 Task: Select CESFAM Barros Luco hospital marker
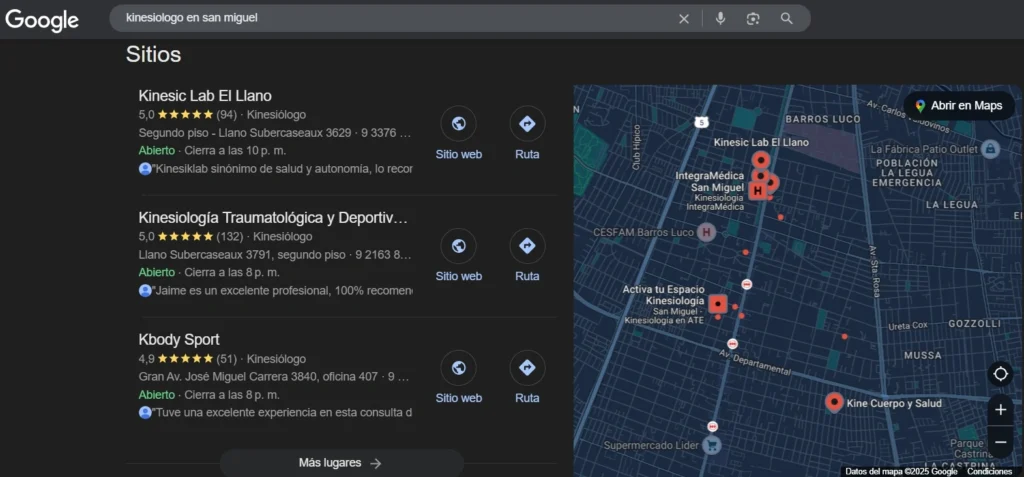coord(705,232)
